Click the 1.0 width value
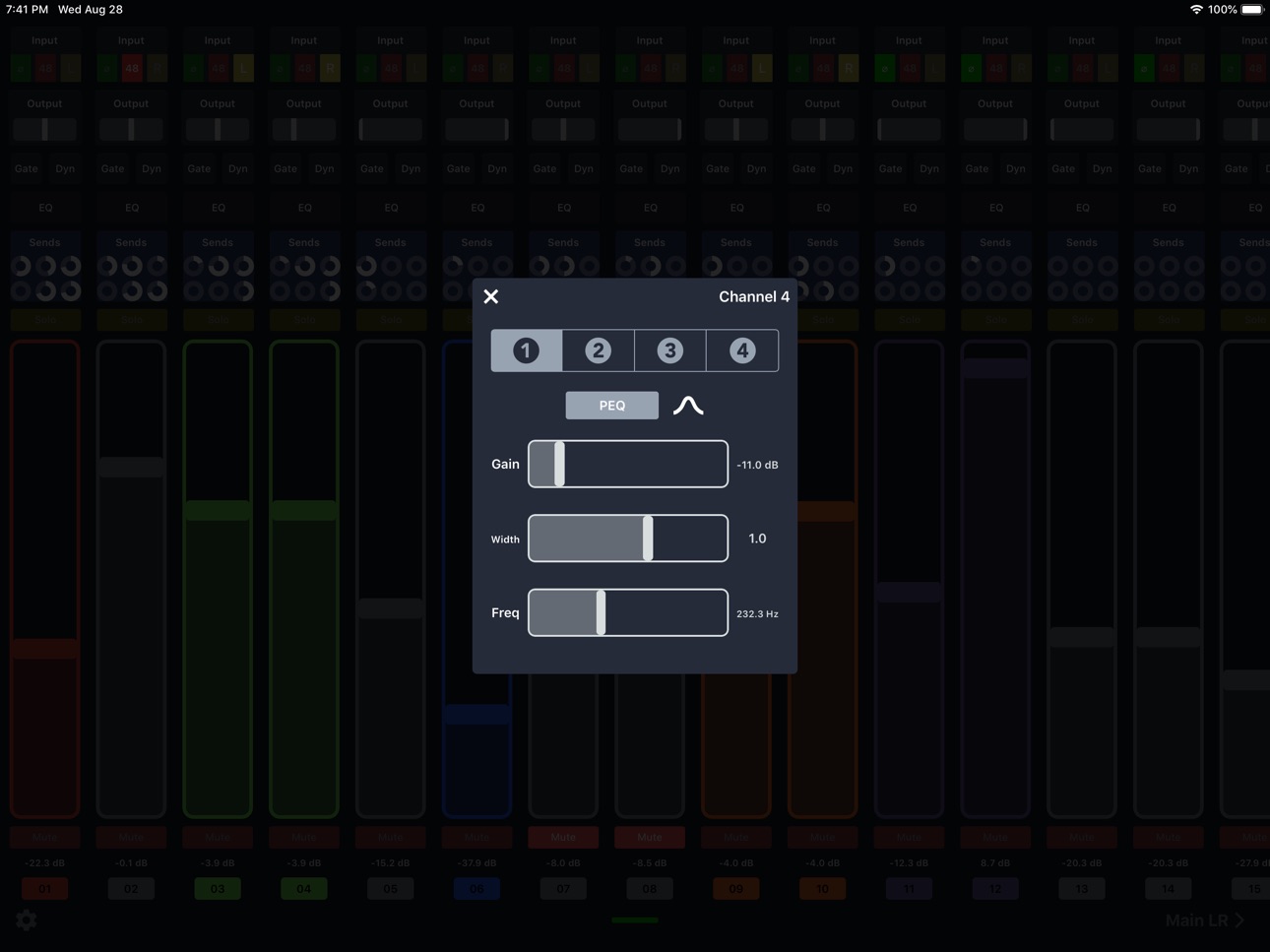 (757, 539)
